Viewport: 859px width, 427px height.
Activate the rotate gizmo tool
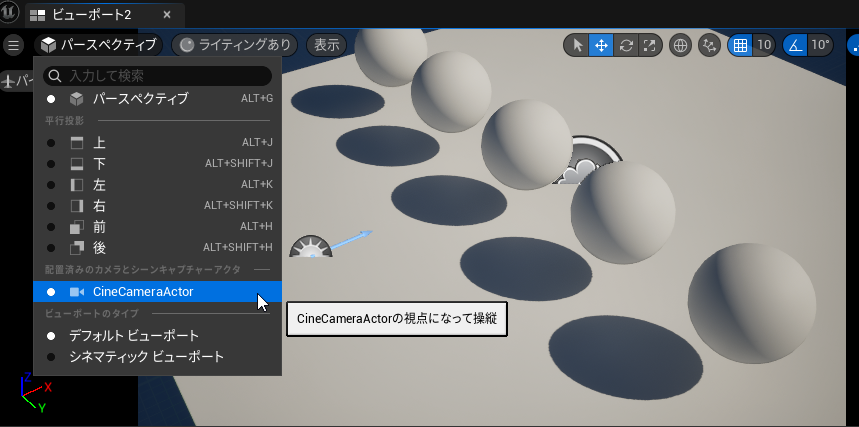pos(626,45)
